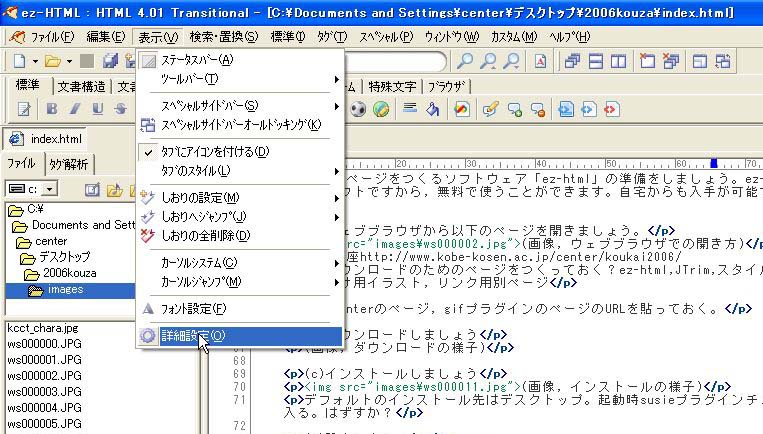Click the blue script page icon
The height and width of the screenshot is (434, 763).
pyautogui.click(x=566, y=109)
